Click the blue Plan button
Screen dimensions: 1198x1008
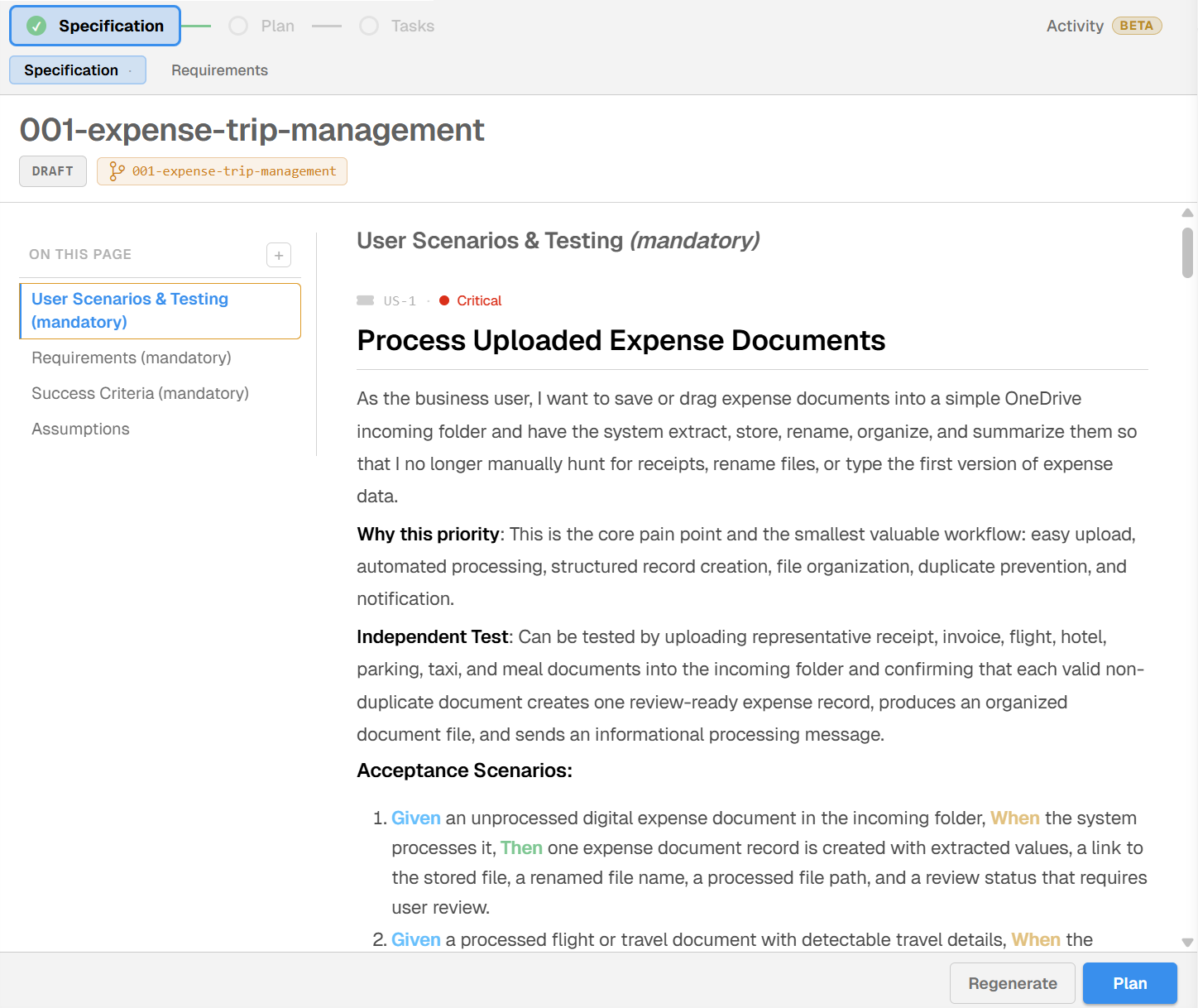(1129, 983)
